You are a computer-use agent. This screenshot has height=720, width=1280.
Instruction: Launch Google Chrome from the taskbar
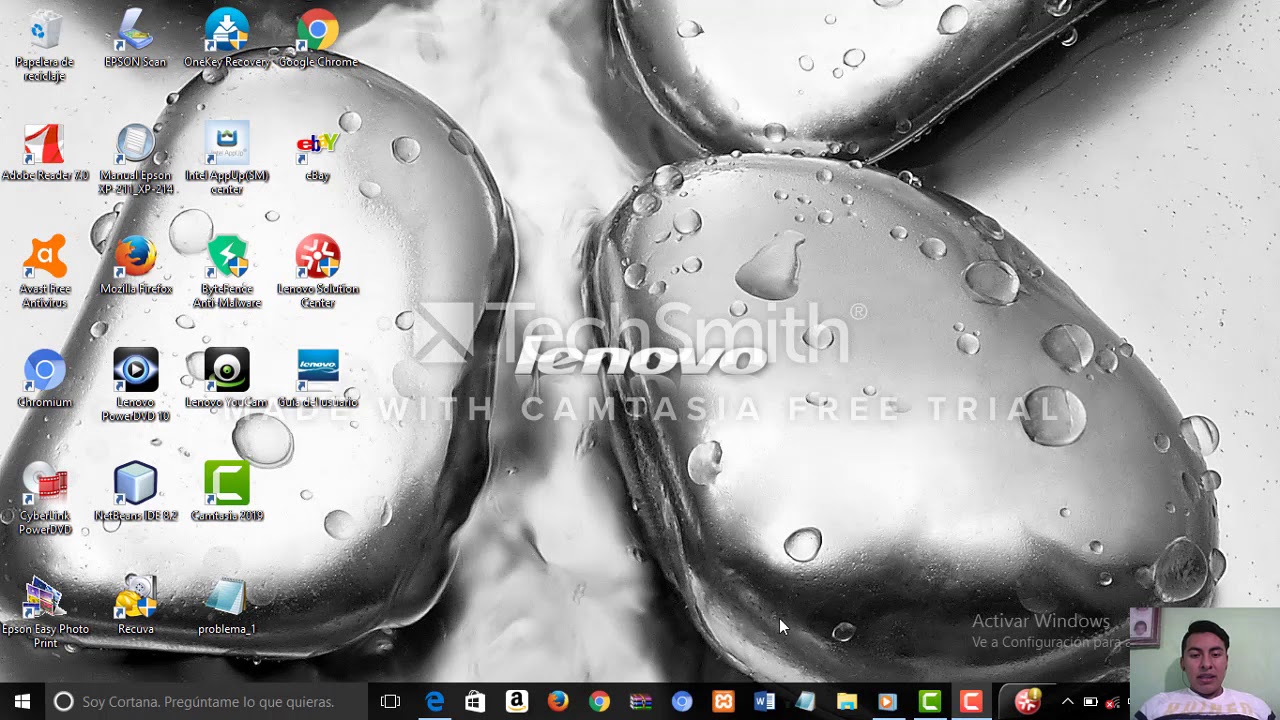[x=599, y=701]
